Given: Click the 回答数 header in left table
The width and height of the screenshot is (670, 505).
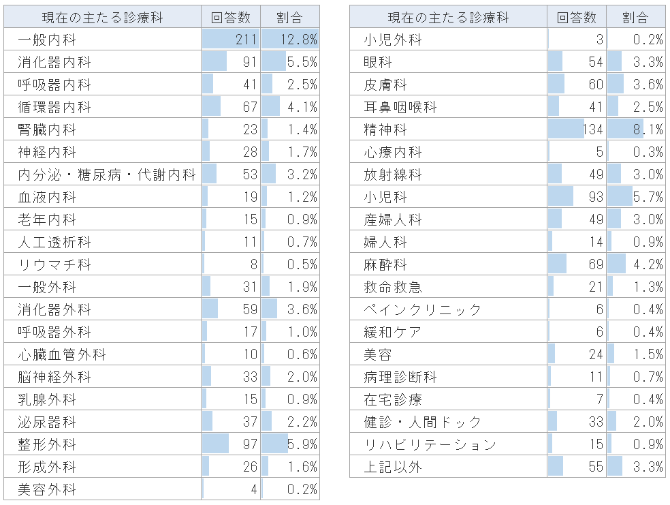Looking at the screenshot, I should 231,17.
